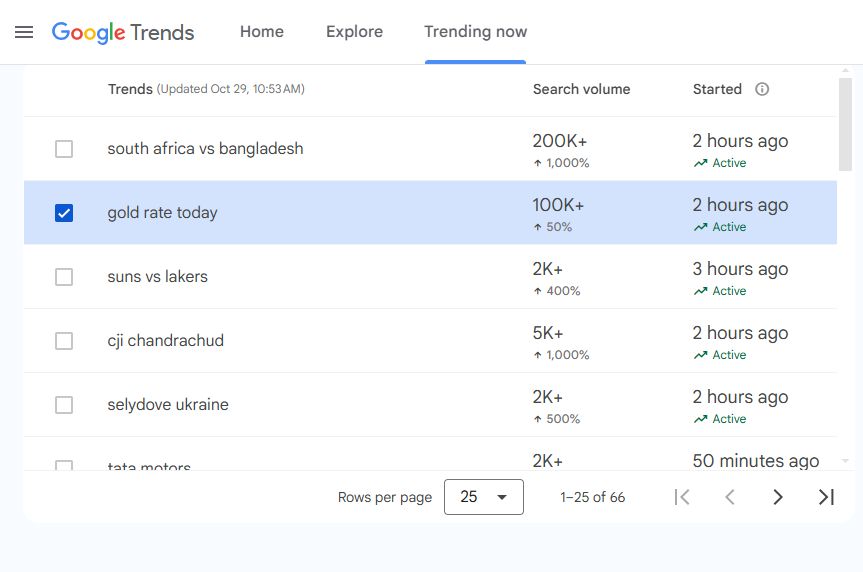Go to the previous results page
Image resolution: width=863 pixels, height=572 pixels.
click(x=730, y=497)
